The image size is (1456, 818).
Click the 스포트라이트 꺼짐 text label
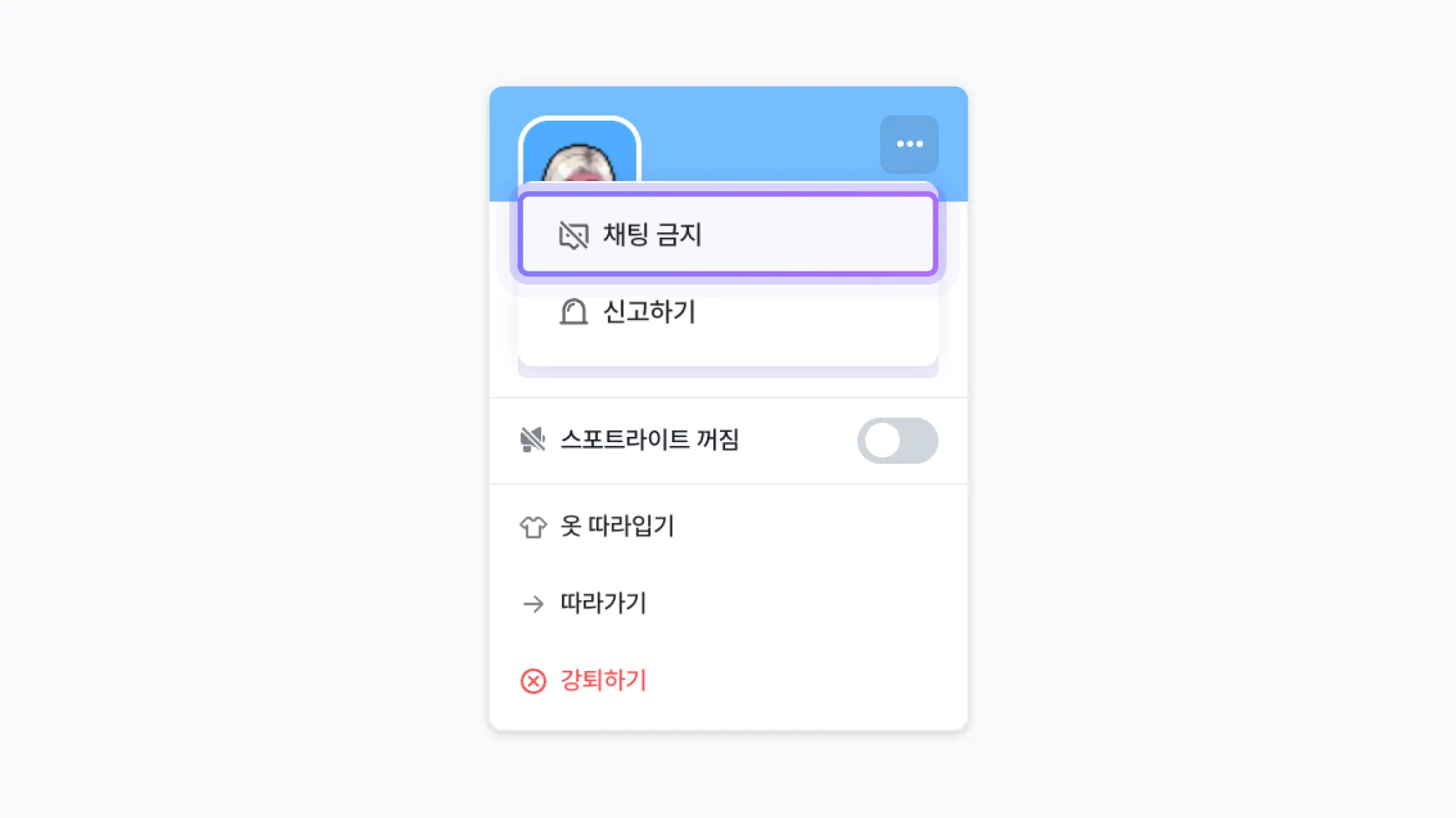[x=649, y=440]
